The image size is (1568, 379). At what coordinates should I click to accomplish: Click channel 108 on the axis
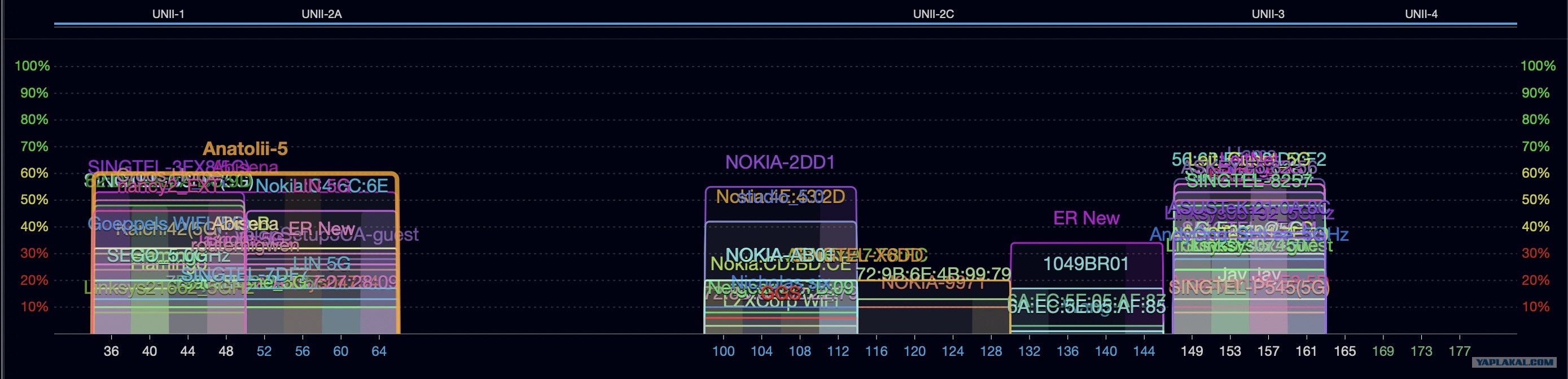(x=800, y=351)
